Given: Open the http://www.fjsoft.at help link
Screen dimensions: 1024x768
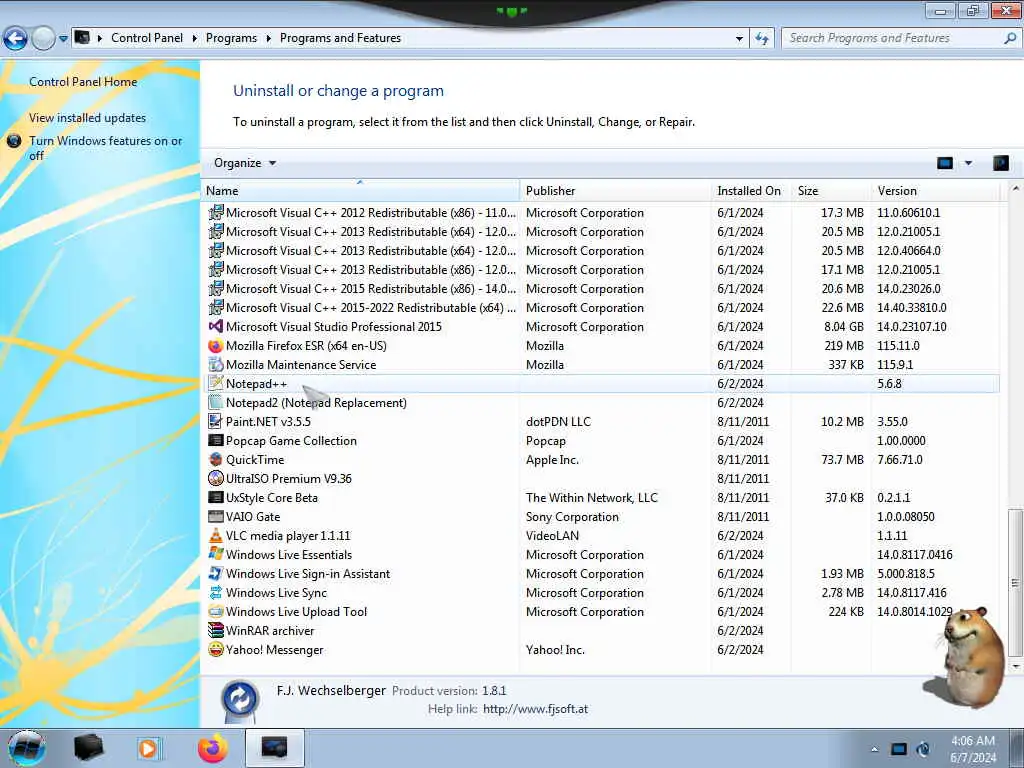Looking at the screenshot, I should point(536,709).
